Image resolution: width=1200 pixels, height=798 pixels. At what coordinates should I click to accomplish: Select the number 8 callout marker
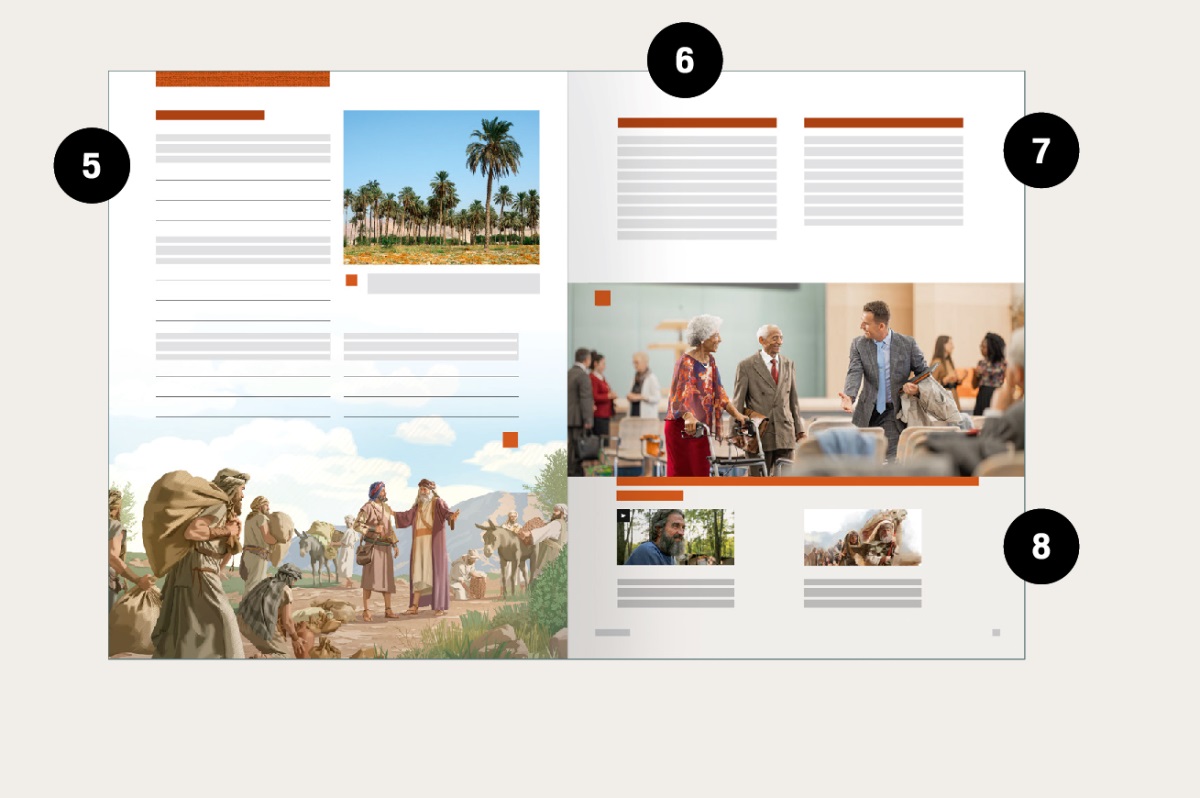1041,546
